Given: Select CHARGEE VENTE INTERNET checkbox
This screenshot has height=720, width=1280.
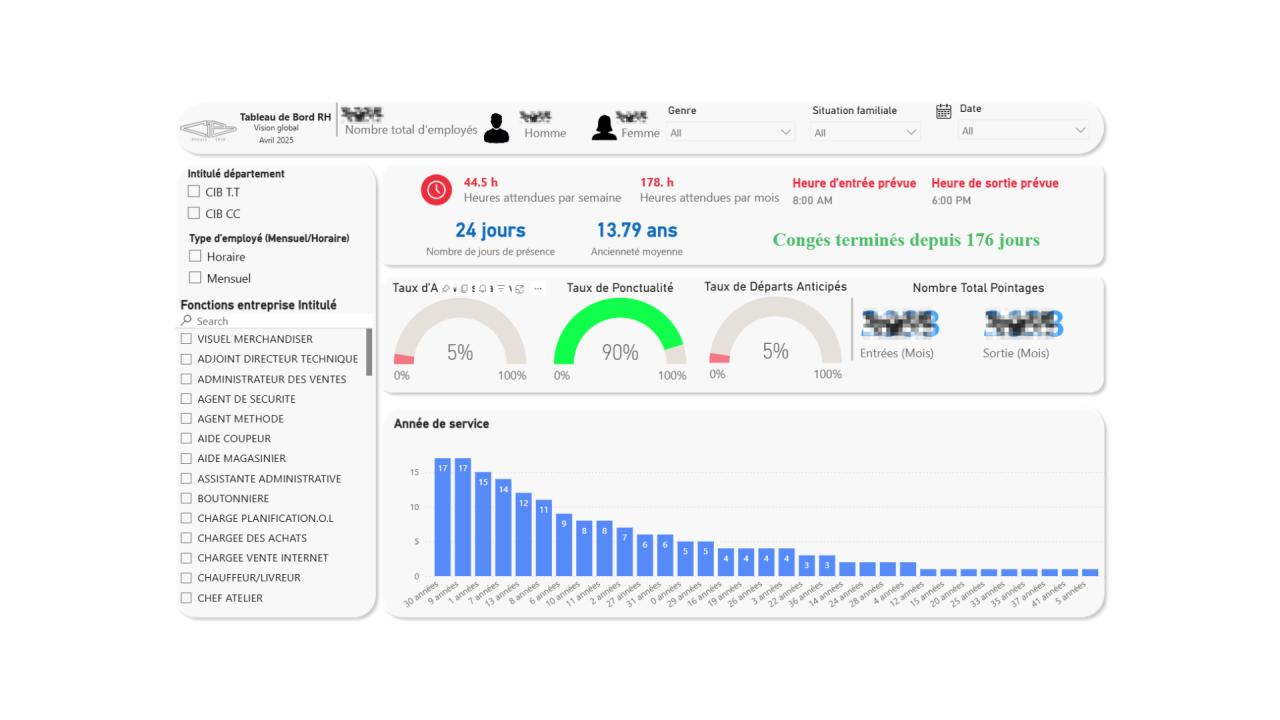Looking at the screenshot, I should click(x=186, y=558).
